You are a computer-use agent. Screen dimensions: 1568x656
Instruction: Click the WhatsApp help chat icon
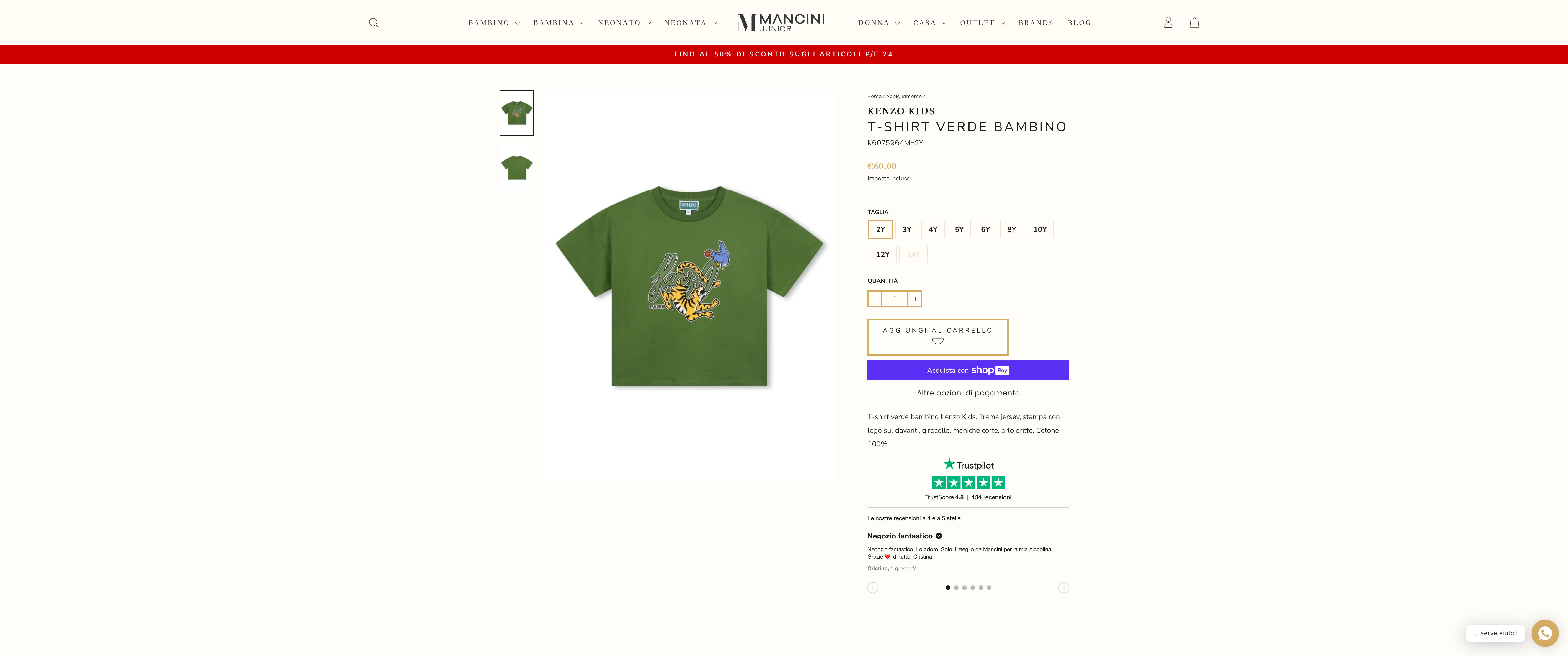1545,633
